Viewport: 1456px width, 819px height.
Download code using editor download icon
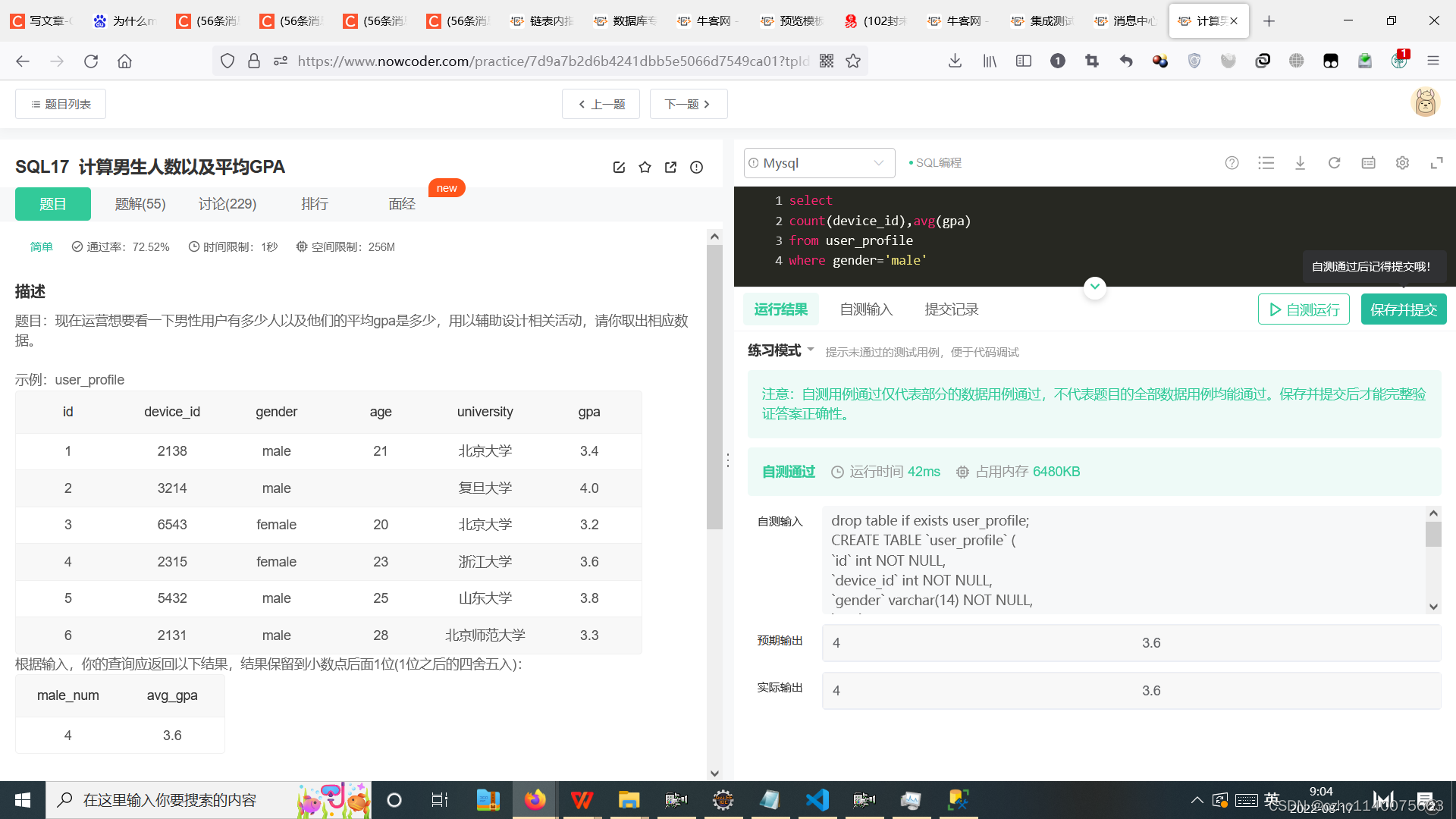point(1300,162)
